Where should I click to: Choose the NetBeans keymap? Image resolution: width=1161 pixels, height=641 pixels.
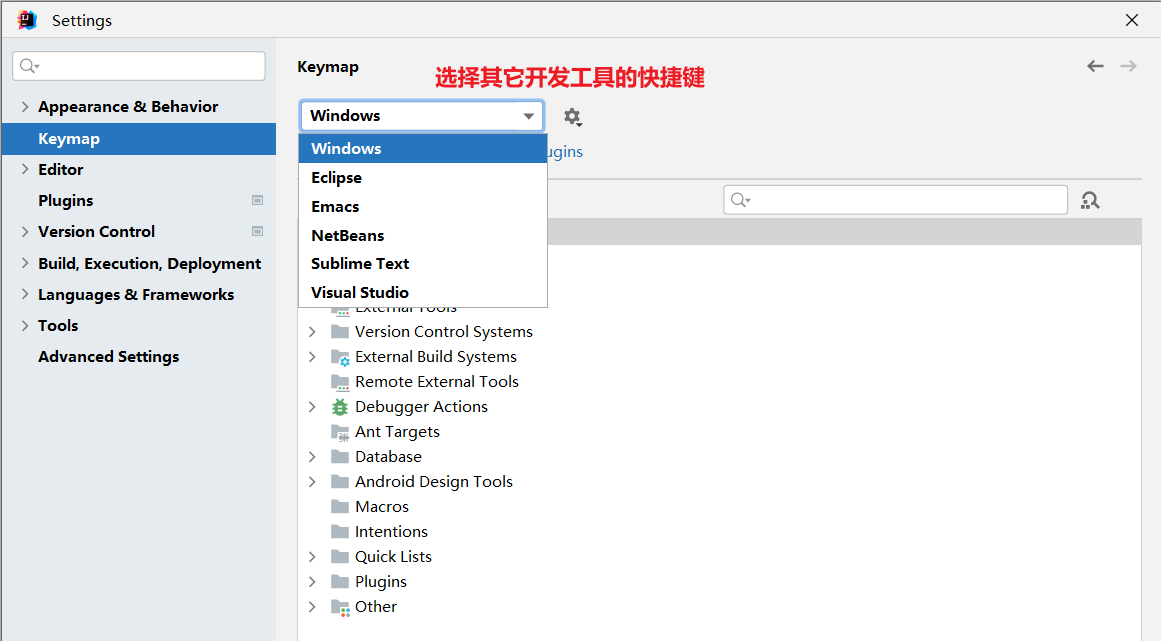coord(423,235)
